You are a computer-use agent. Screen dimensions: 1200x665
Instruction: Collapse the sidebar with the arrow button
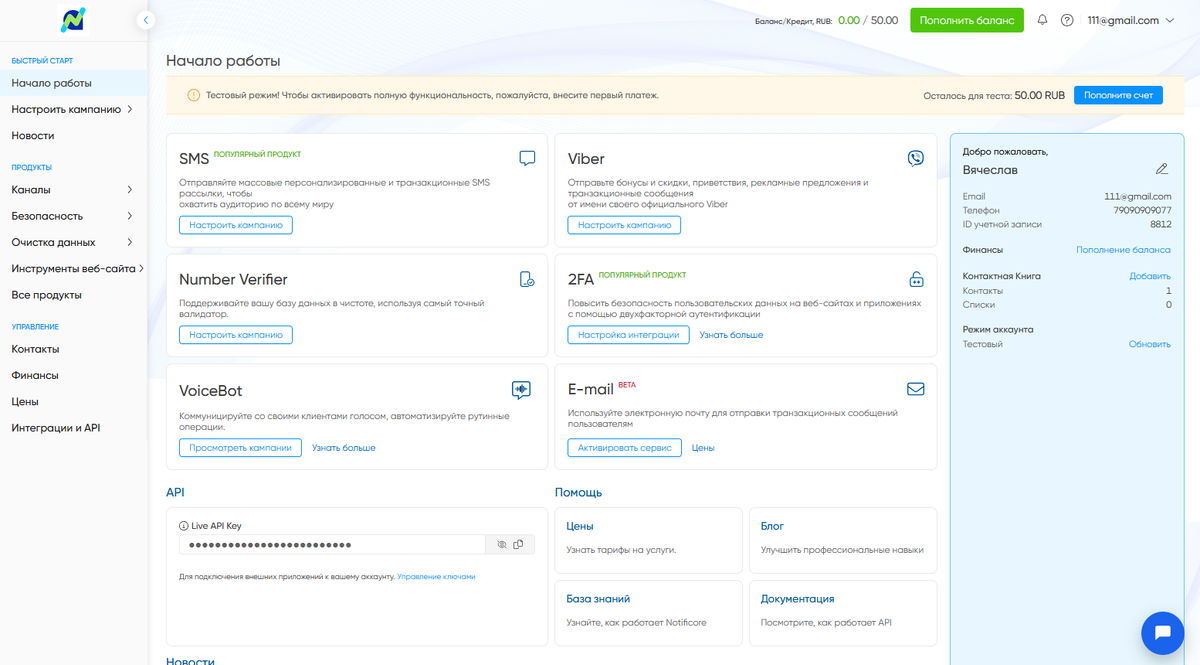[146, 20]
